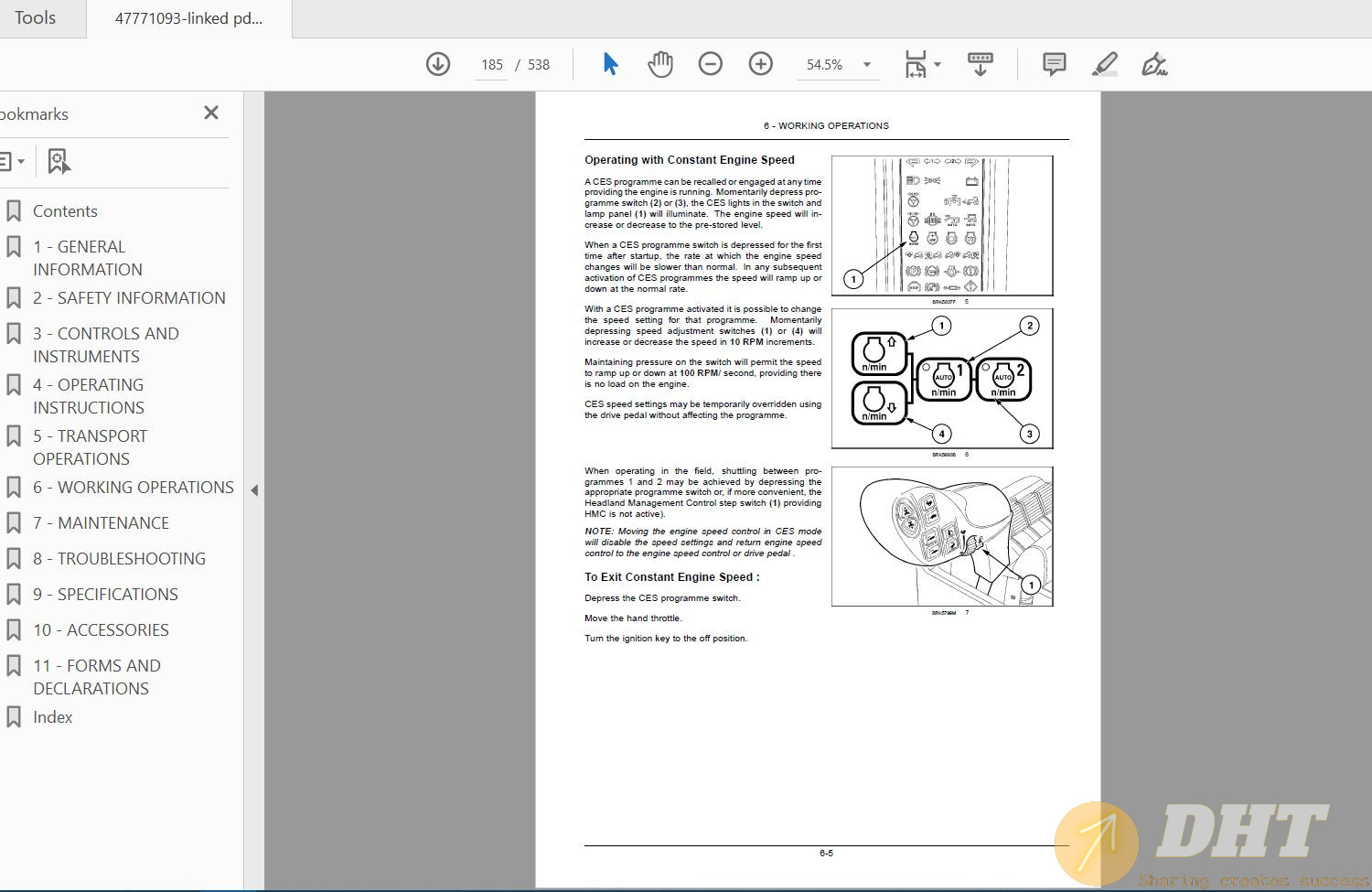
Task: Zoom in with the plus icon
Action: [760, 64]
